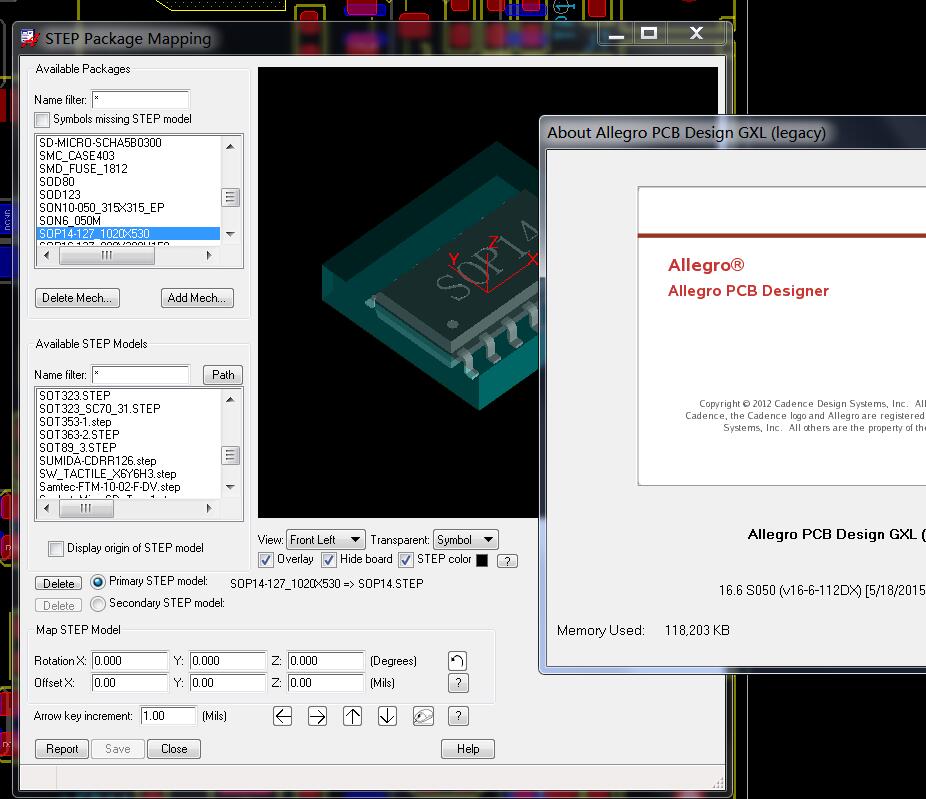Click the Available STEP Models Name filter field
This screenshot has height=799, width=926.
141,374
